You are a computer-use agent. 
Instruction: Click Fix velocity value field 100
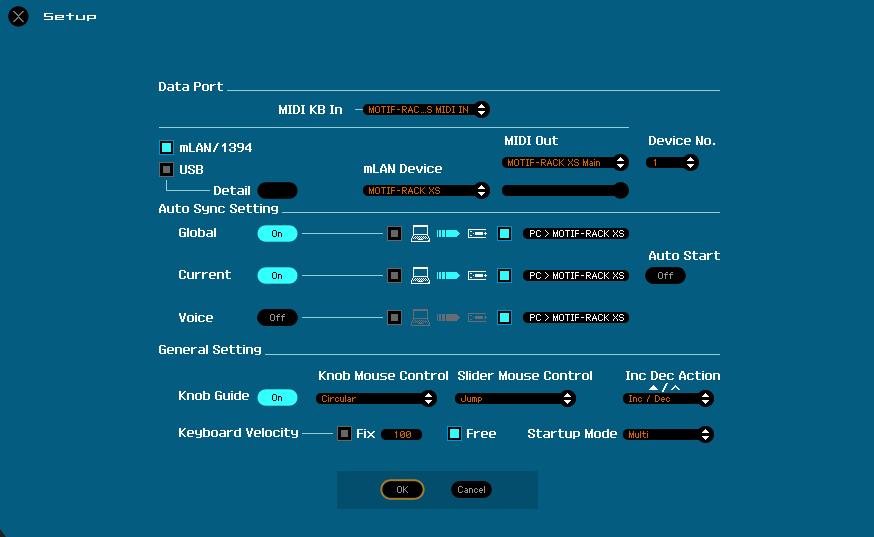[402, 434]
